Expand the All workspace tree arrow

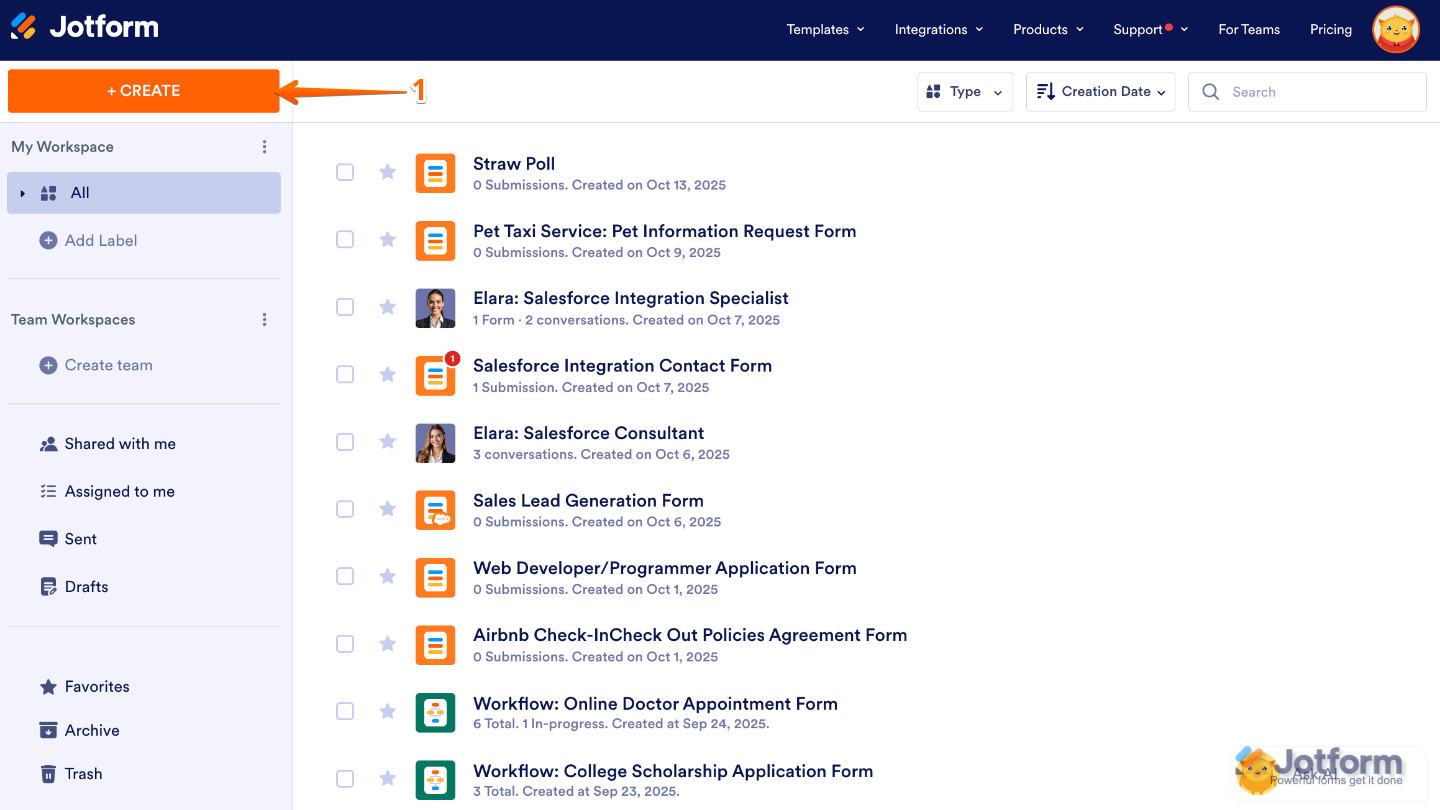click(23, 193)
